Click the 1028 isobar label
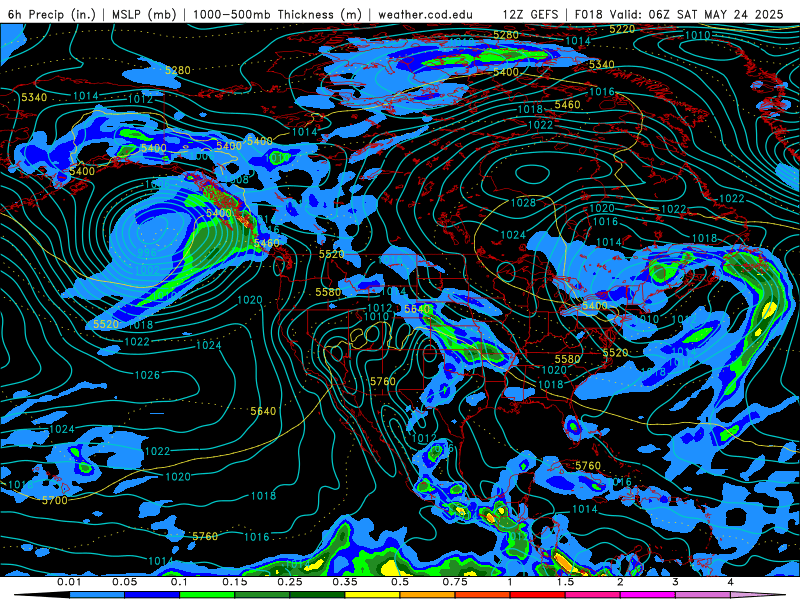800x600 pixels. tap(523, 203)
